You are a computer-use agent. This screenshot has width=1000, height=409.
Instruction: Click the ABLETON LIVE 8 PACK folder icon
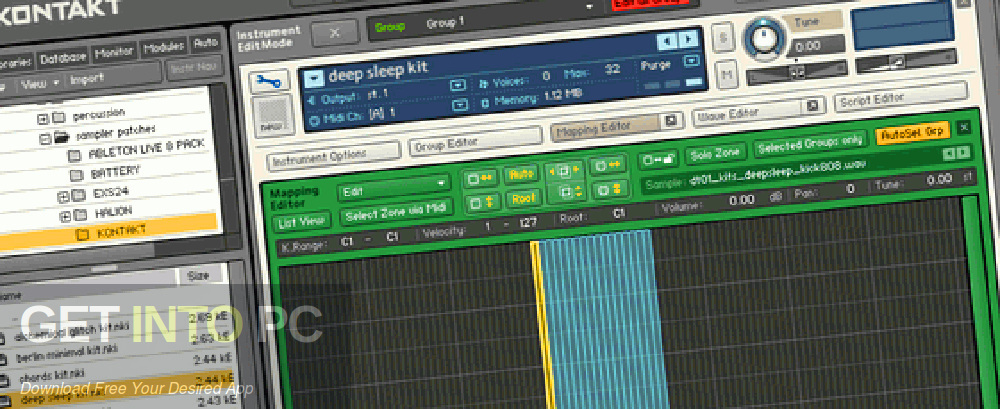click(x=74, y=156)
